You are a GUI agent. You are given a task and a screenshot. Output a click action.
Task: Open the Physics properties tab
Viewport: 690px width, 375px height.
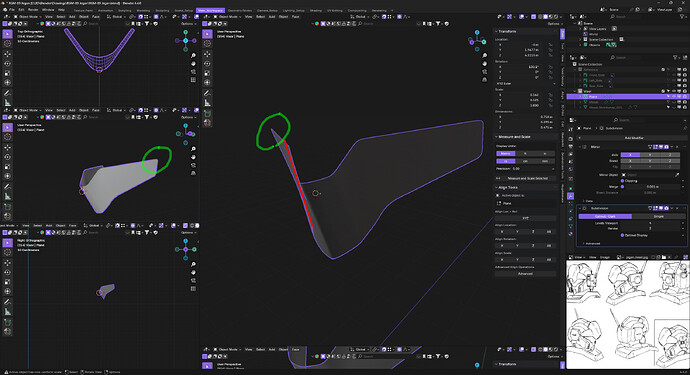click(570, 211)
